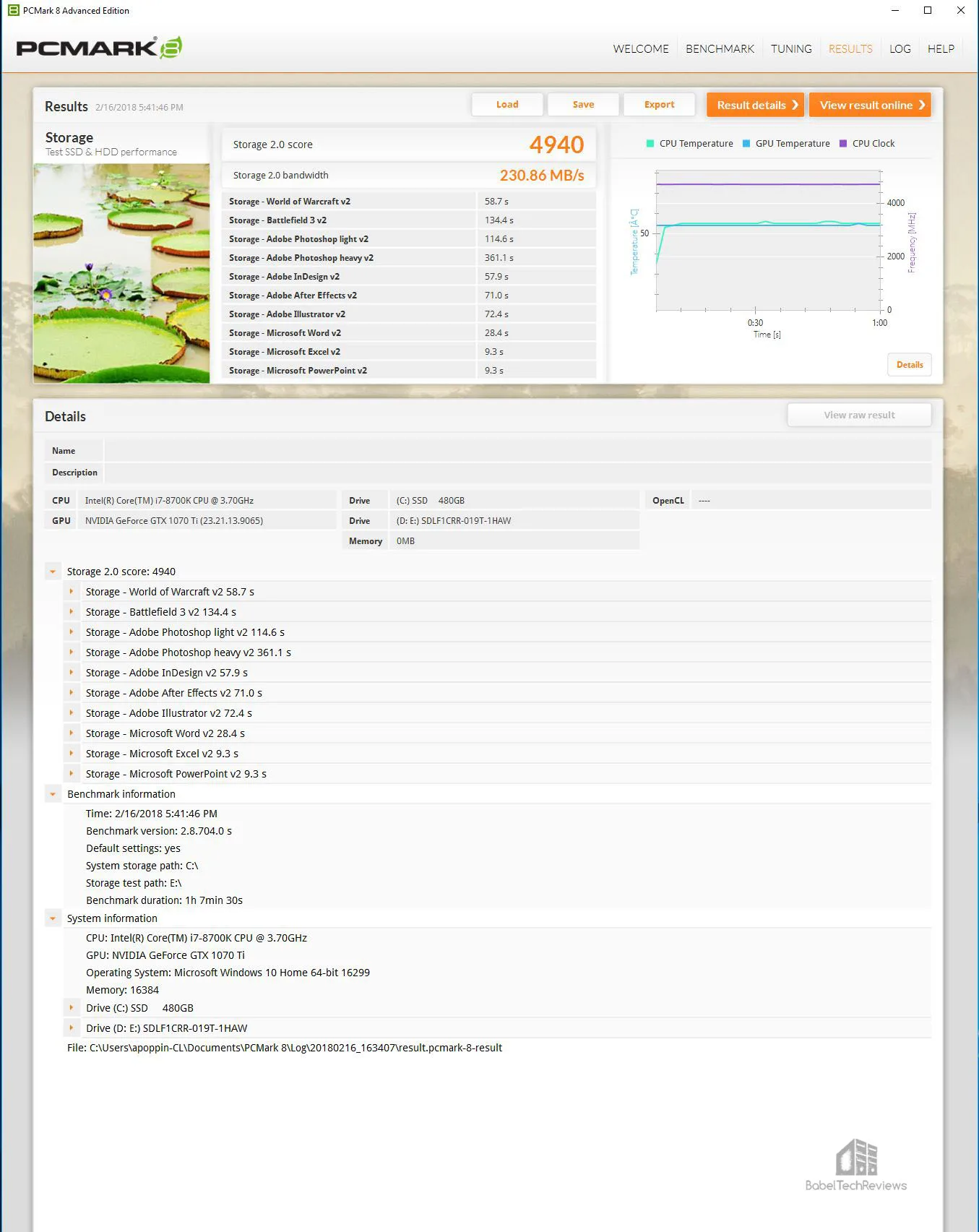Maximize the PCMark 8 window

click(x=928, y=10)
